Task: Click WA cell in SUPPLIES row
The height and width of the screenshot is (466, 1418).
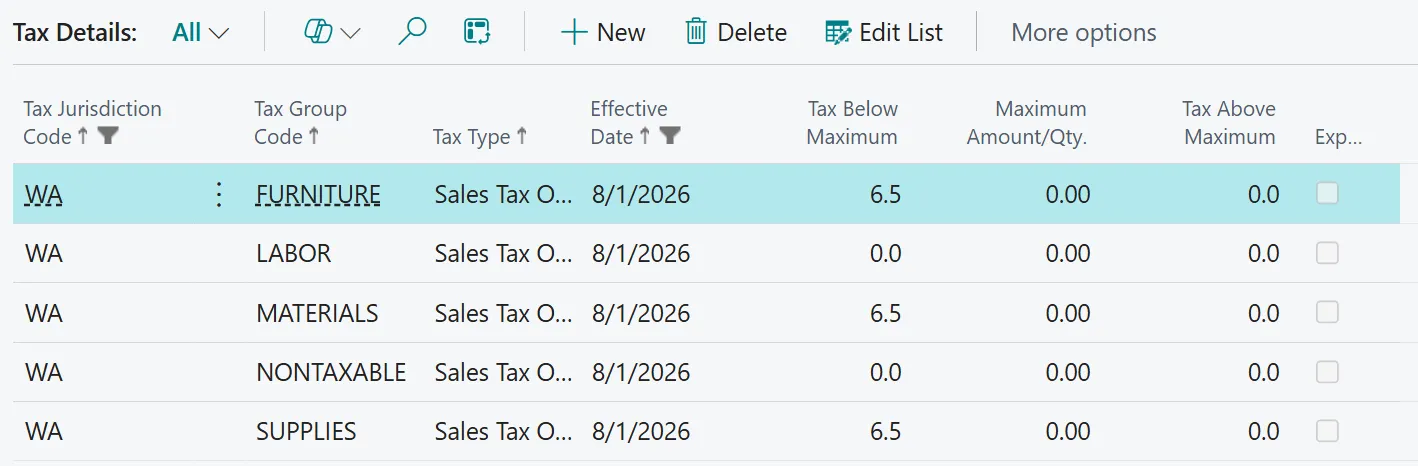Action: tap(44, 432)
